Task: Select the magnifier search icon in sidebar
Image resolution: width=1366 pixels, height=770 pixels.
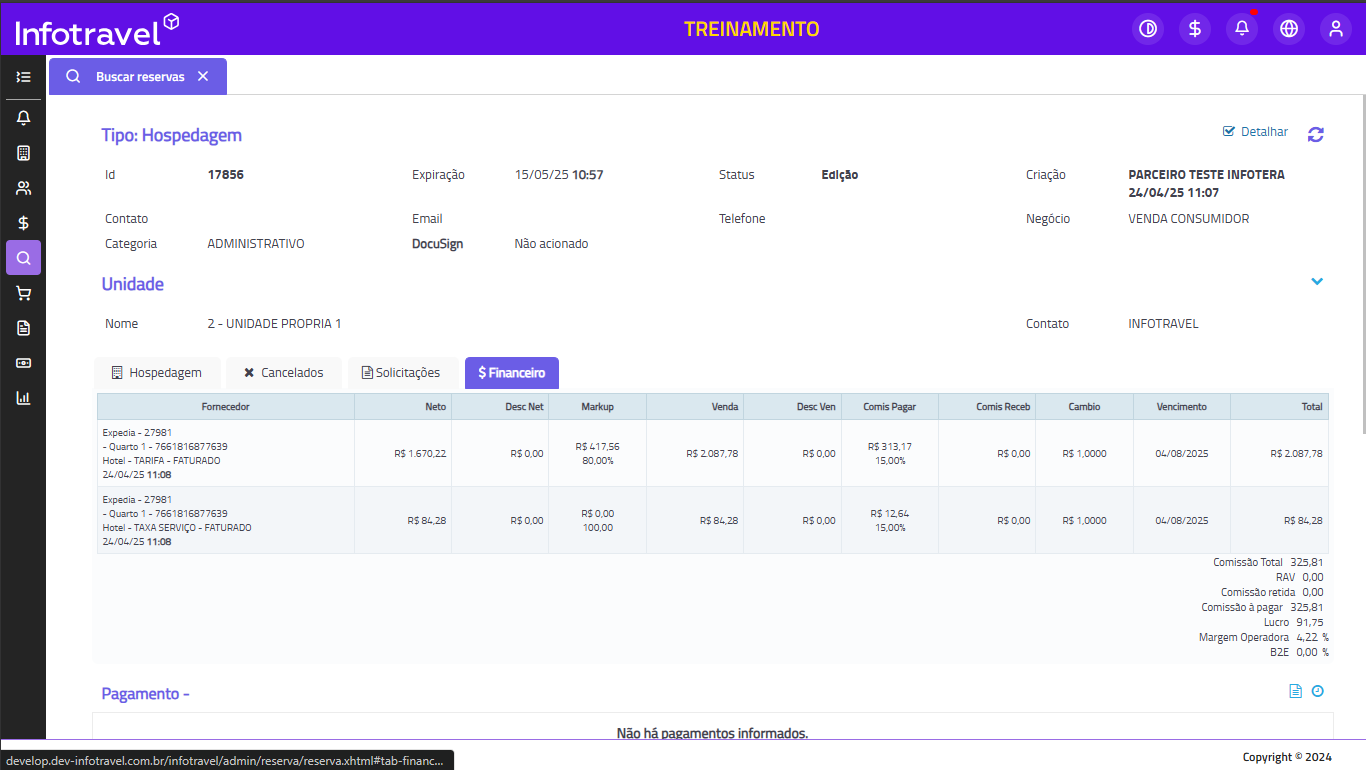Action: (x=23, y=258)
